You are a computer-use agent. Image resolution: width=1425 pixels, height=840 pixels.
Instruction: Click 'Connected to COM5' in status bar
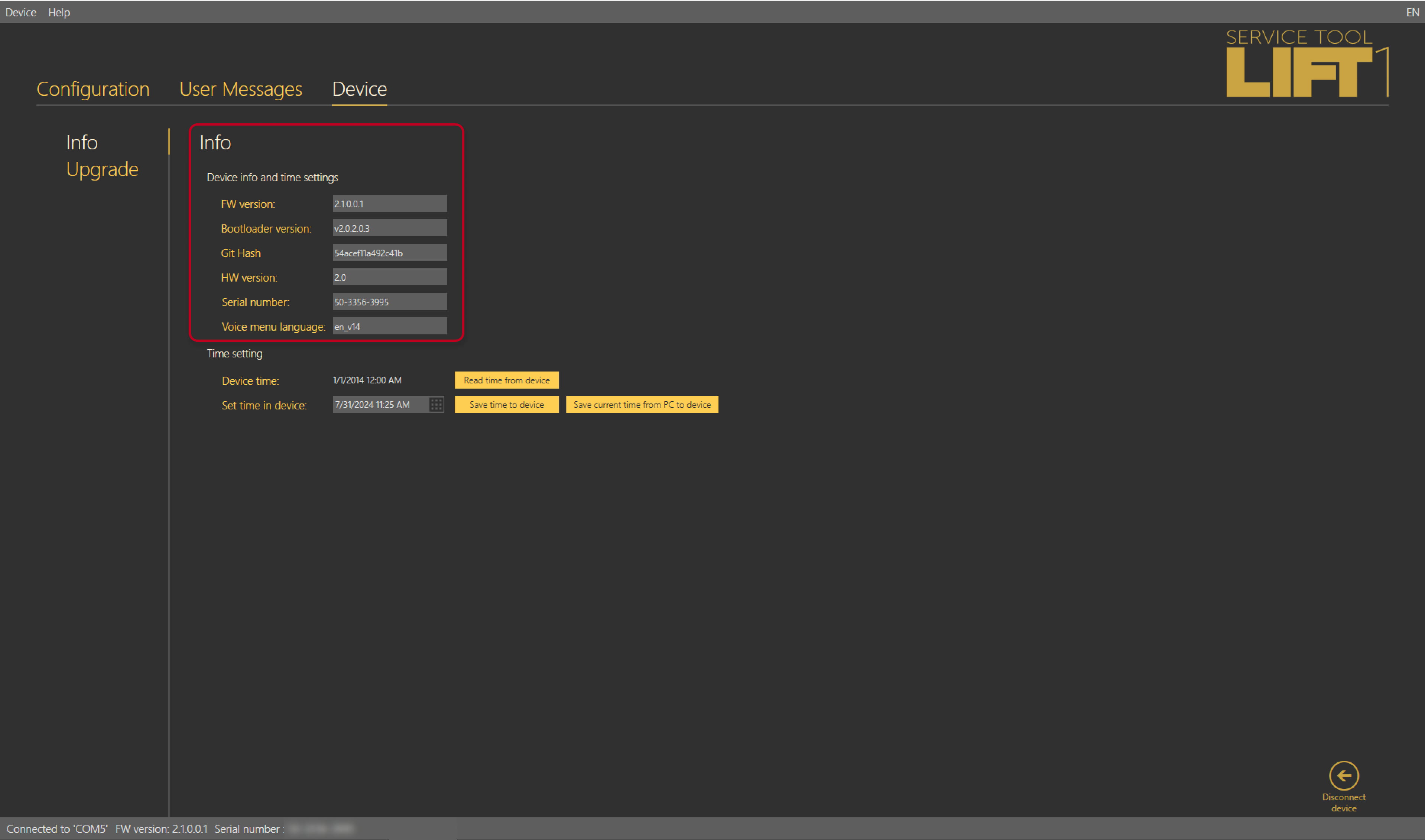click(56, 829)
